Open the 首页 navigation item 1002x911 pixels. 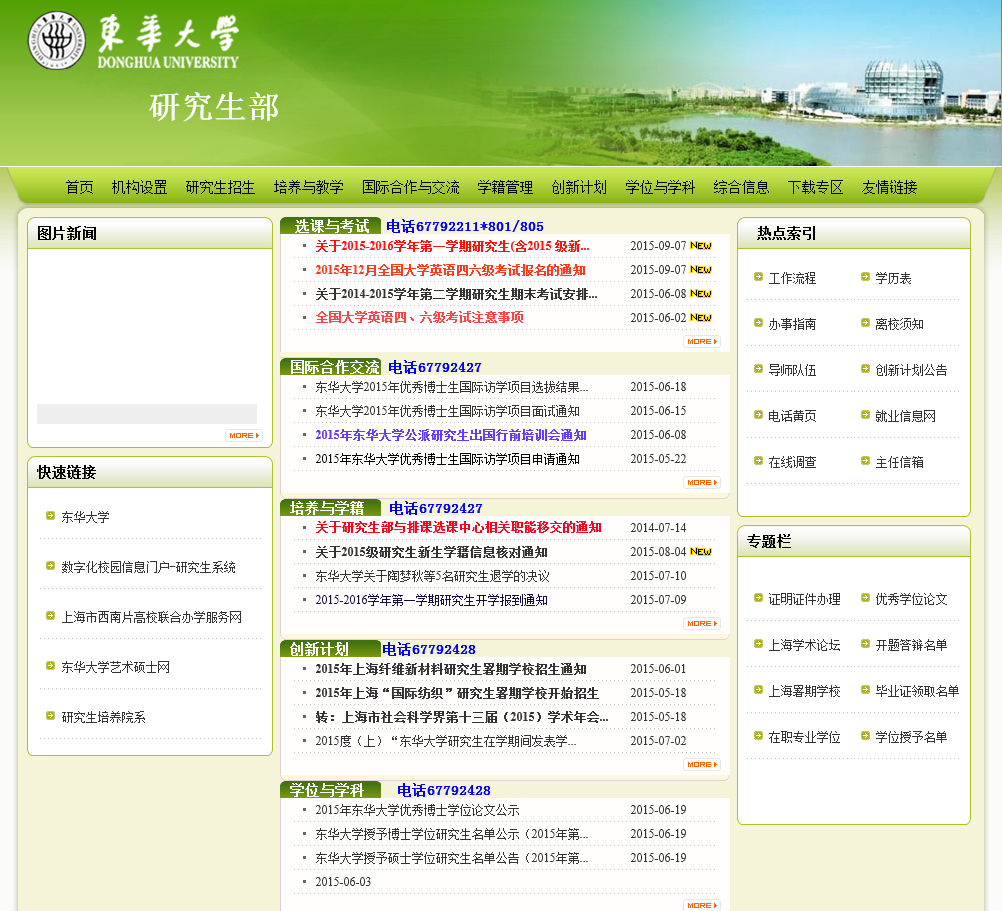coord(79,187)
